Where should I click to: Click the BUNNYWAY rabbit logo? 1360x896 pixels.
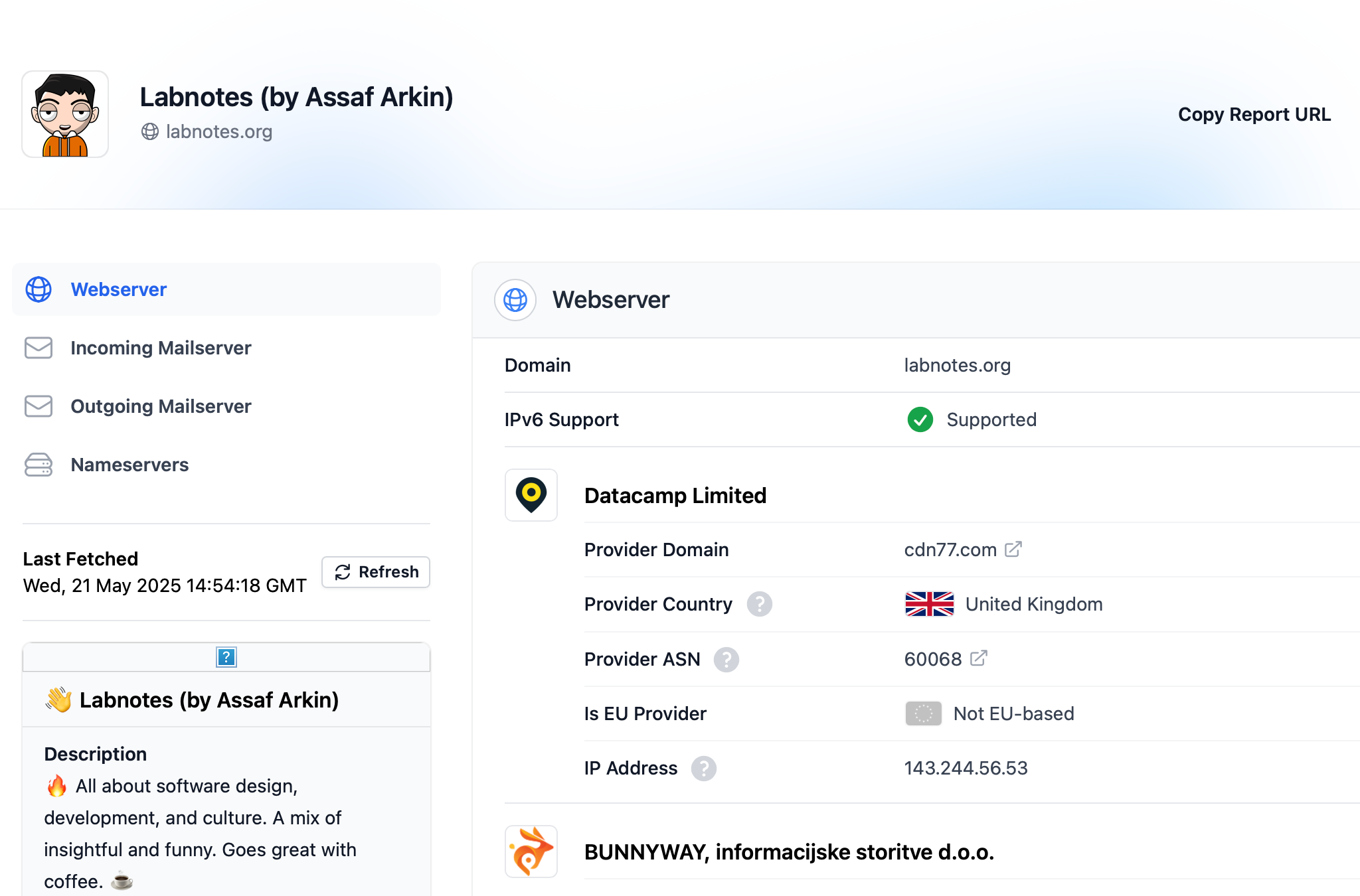pyautogui.click(x=531, y=852)
